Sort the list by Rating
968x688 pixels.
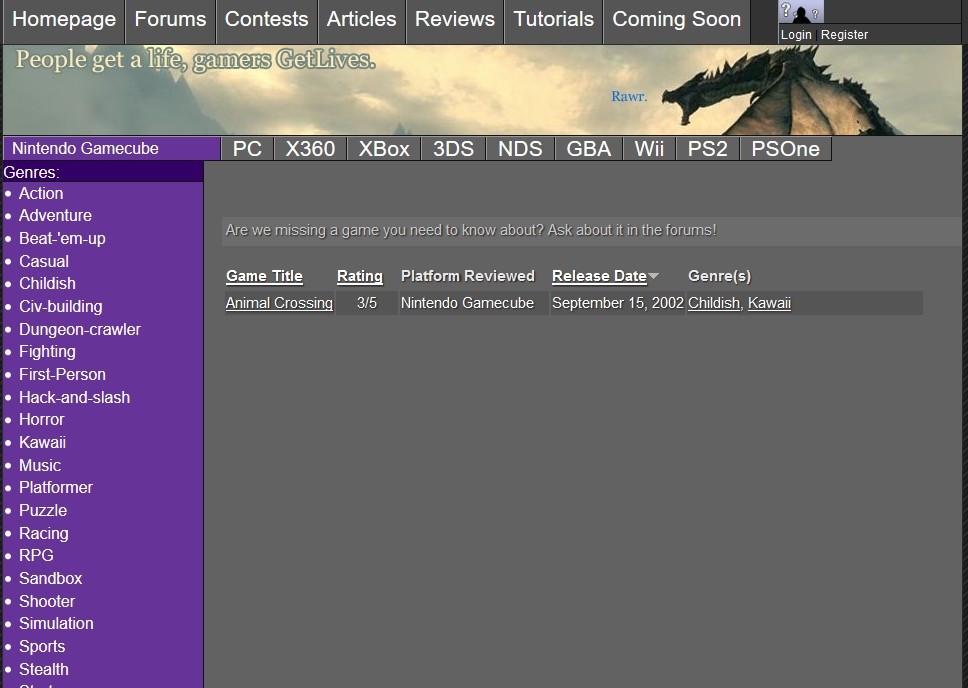359,276
